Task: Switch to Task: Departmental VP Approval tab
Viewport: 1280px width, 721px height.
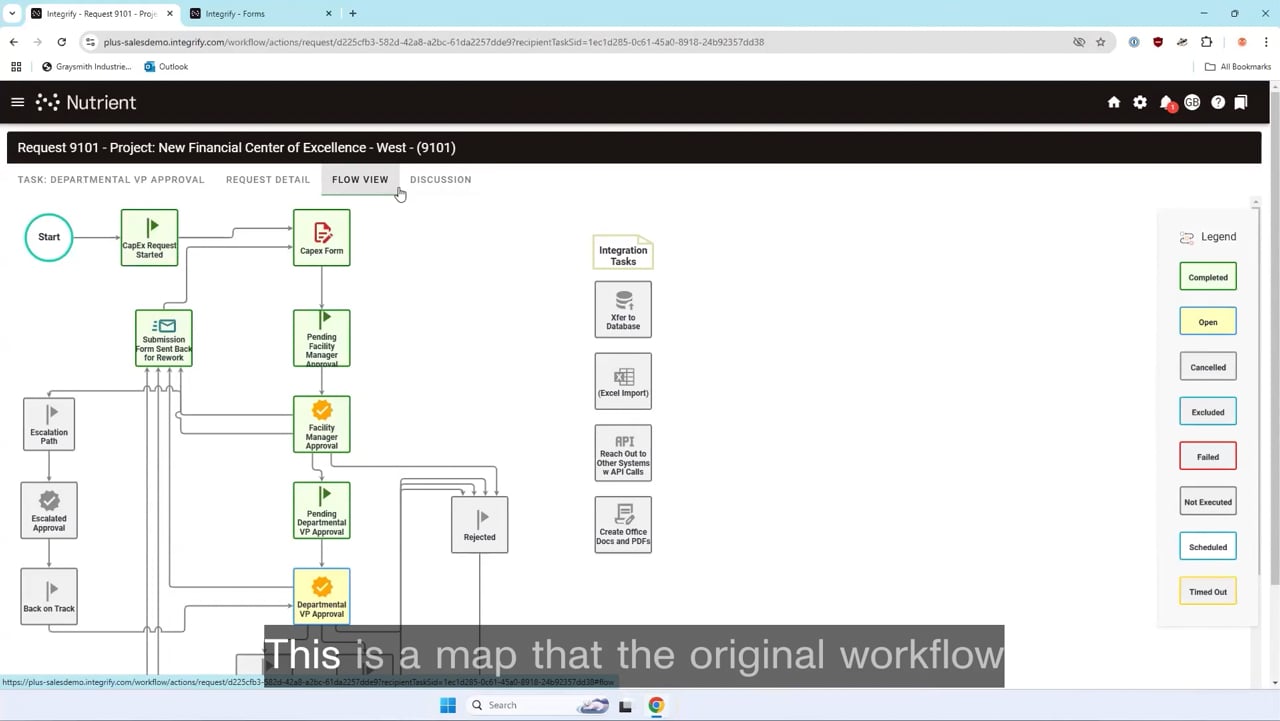Action: (111, 180)
